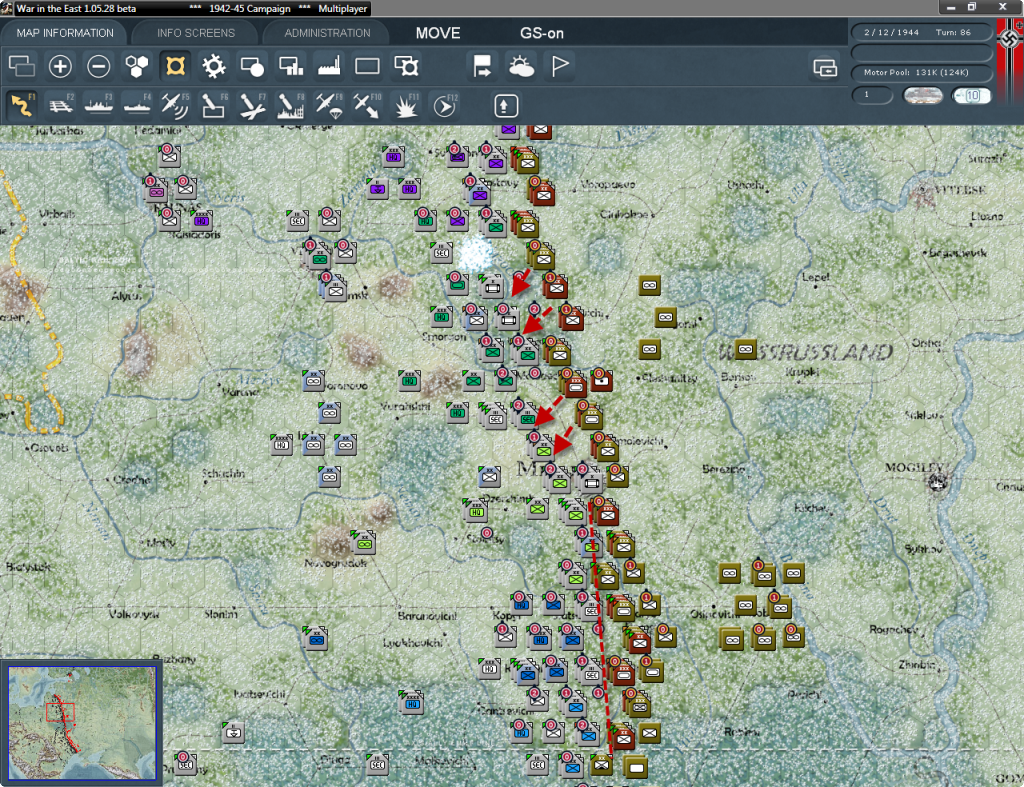Click the MOVE mode label
This screenshot has height=787, width=1024.
[438, 33]
